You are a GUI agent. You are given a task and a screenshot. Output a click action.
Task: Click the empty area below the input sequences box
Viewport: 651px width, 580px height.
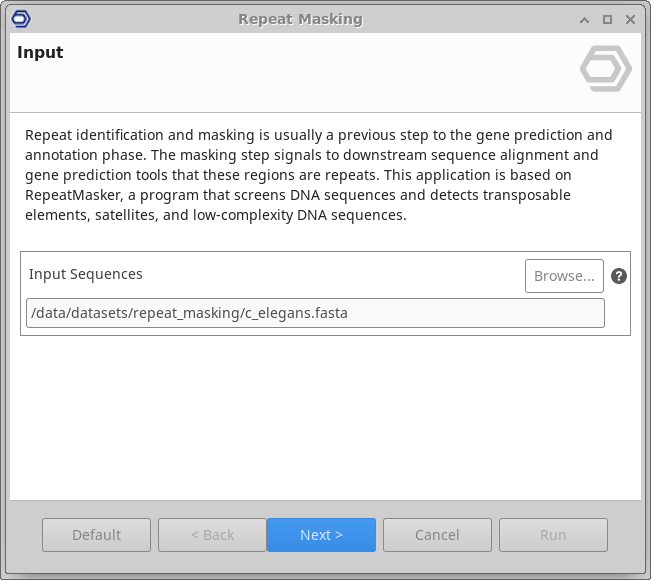325,420
